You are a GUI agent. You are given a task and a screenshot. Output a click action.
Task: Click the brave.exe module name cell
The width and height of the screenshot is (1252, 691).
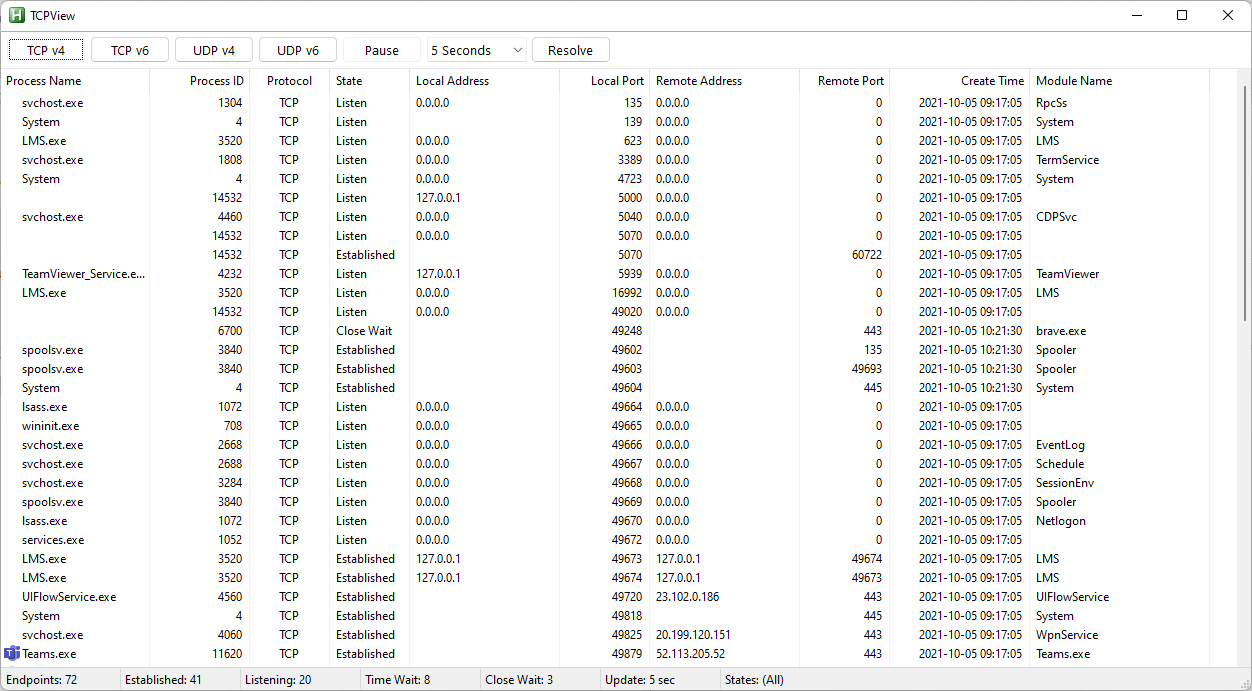pyautogui.click(x=1061, y=331)
